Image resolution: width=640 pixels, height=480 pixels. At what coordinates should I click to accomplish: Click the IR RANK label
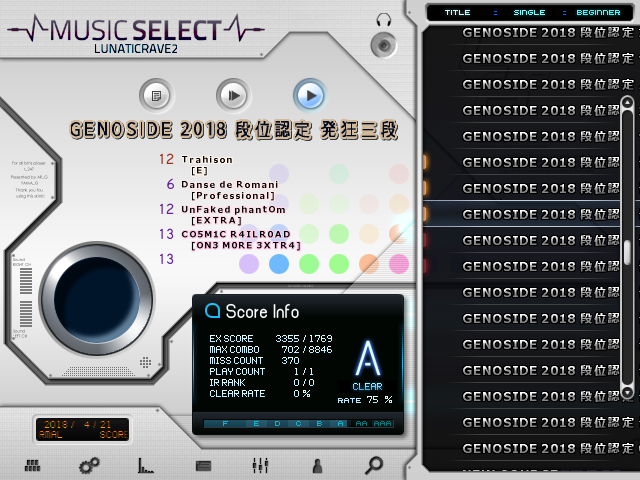pyautogui.click(x=227, y=383)
